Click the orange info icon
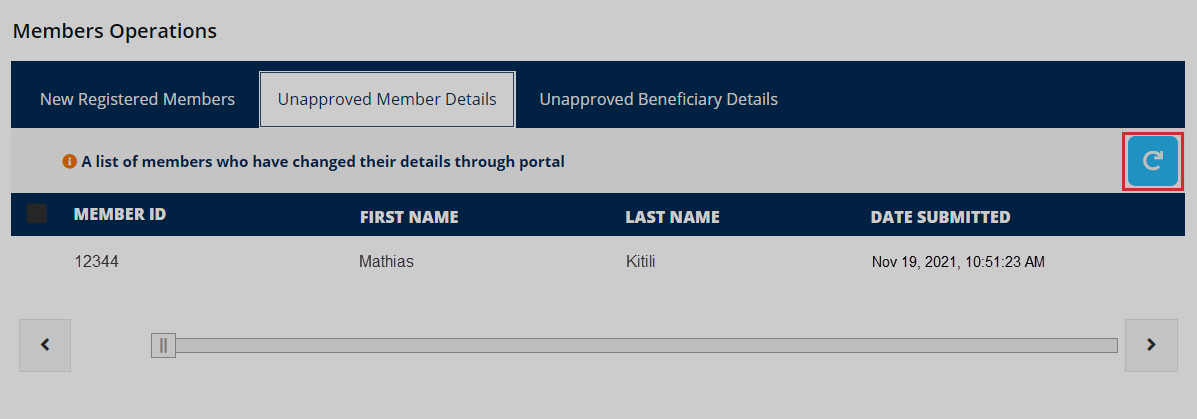Image resolution: width=1197 pixels, height=419 pixels. (x=69, y=161)
